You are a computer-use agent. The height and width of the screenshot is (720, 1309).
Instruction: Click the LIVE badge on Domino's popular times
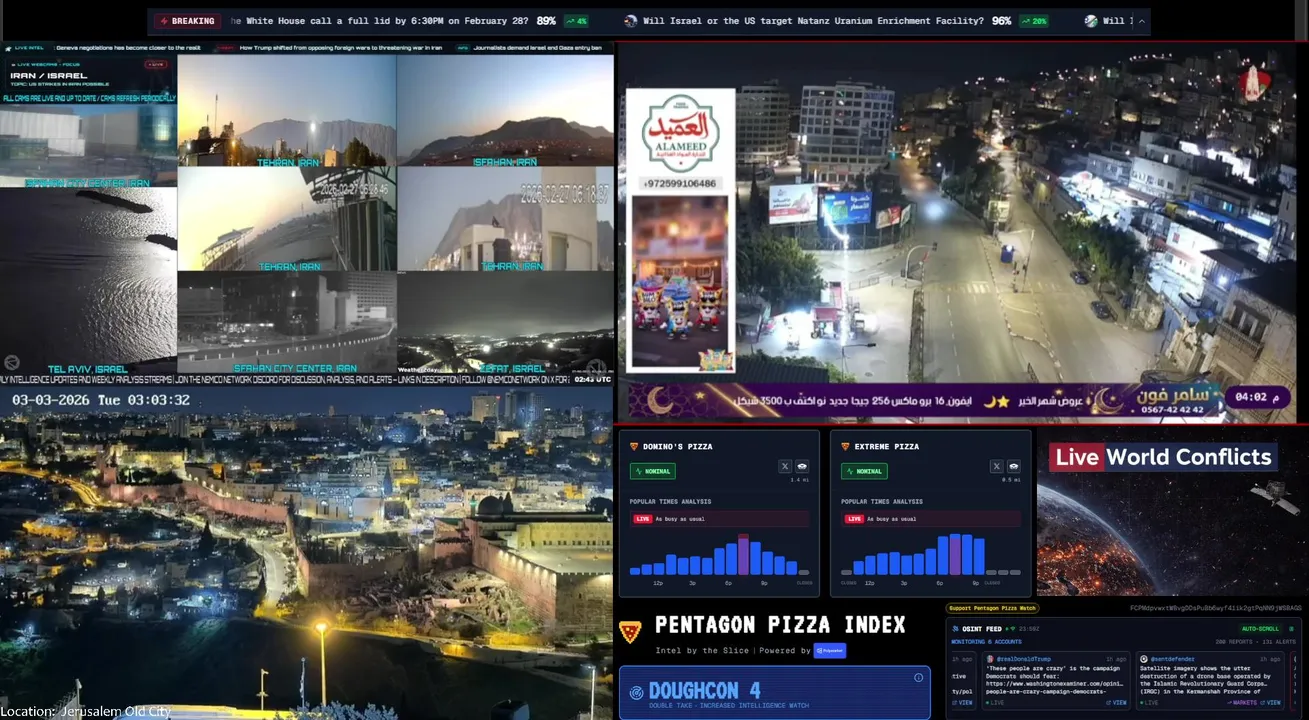tap(642, 519)
